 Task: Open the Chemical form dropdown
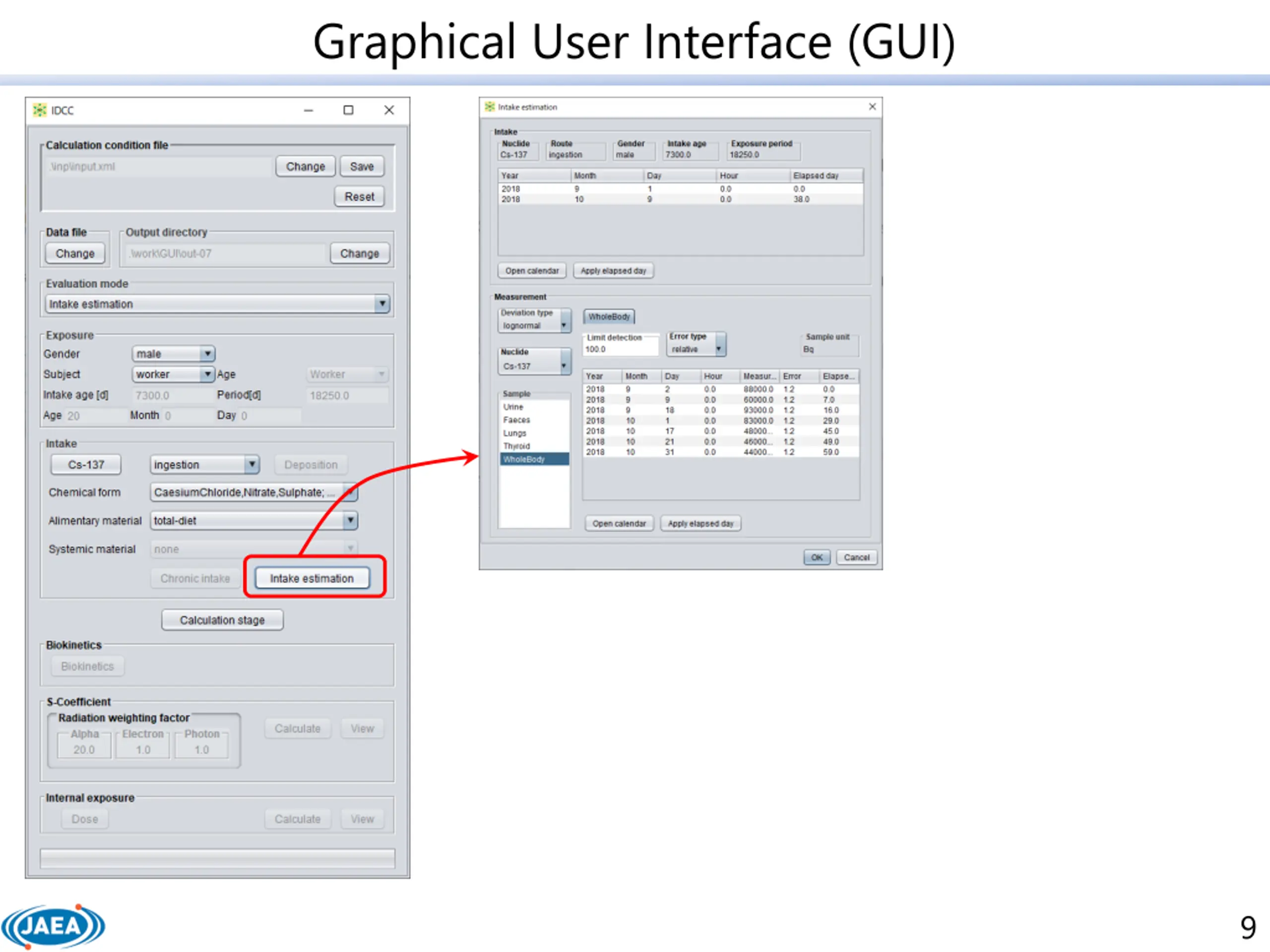[x=254, y=492]
